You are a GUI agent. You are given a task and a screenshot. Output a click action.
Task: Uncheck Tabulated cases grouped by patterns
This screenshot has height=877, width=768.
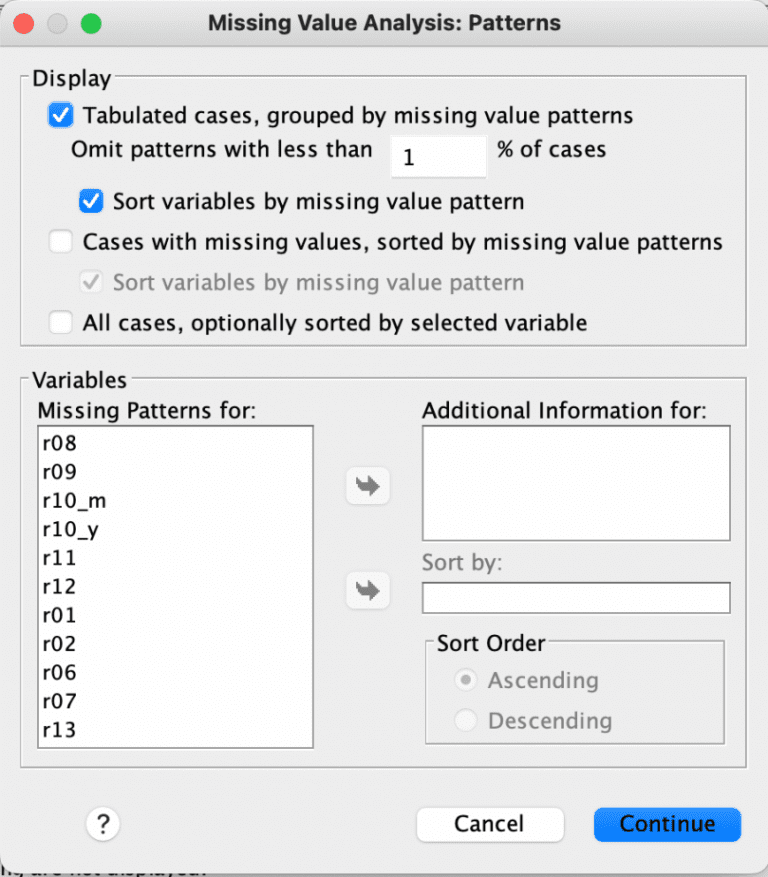tap(61, 115)
